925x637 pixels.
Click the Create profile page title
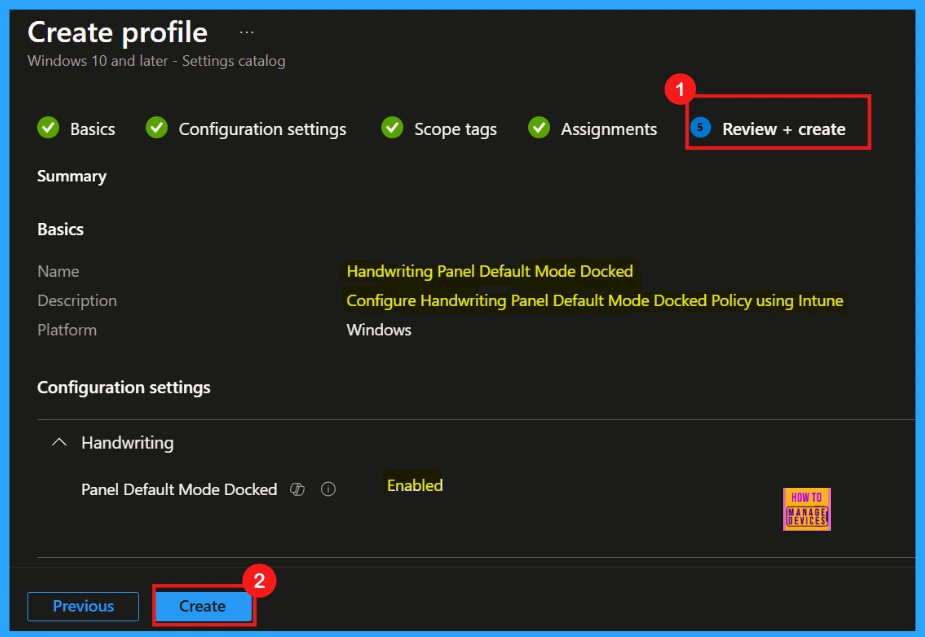[x=117, y=32]
